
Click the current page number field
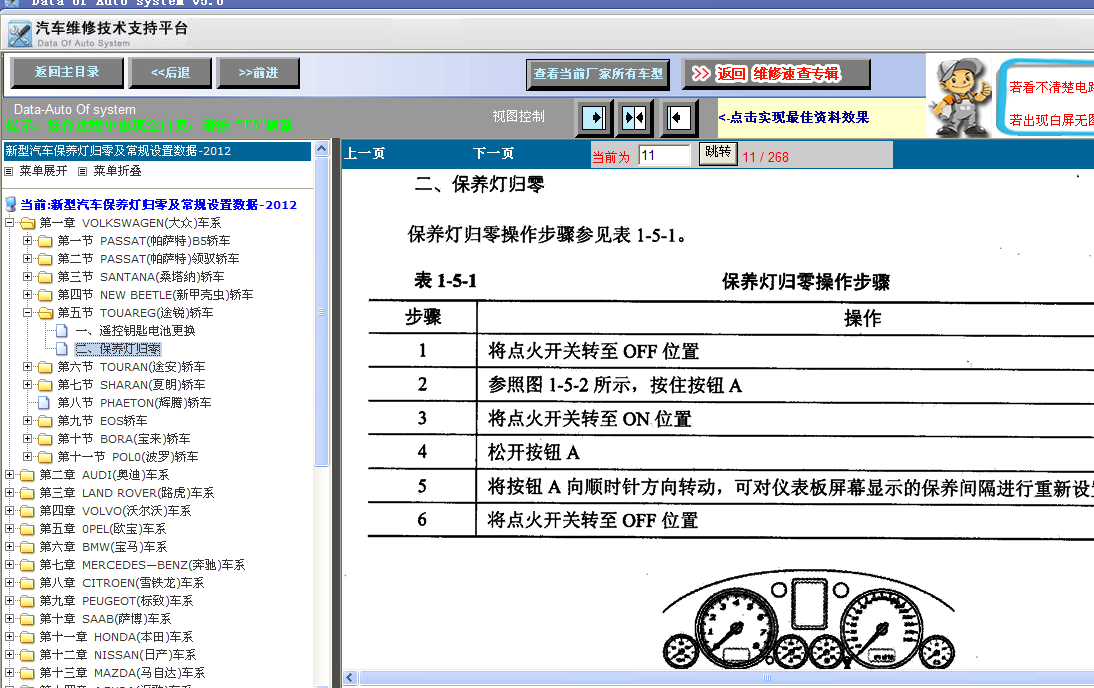point(664,155)
